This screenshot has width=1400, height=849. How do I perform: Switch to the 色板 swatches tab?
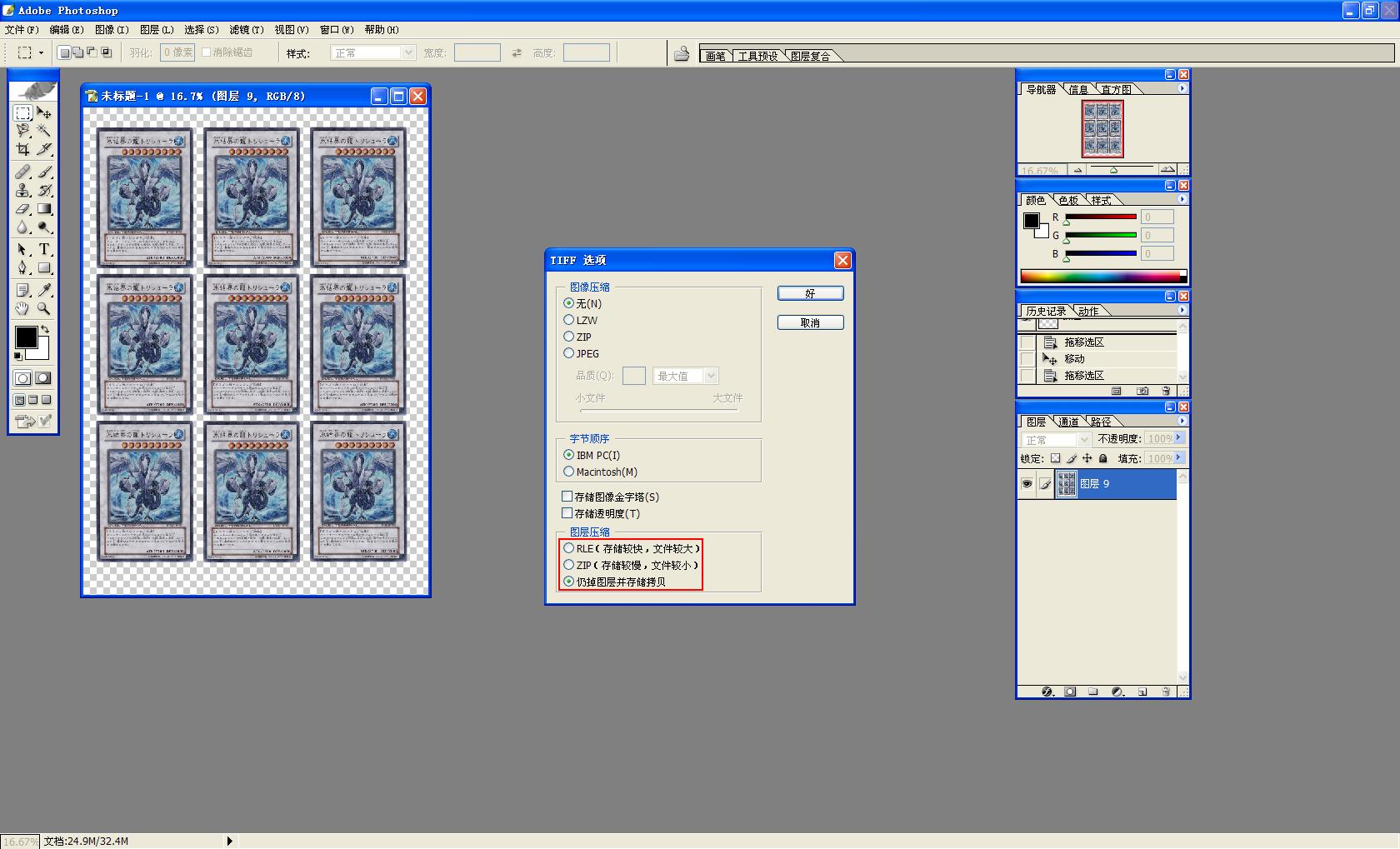pyautogui.click(x=1068, y=200)
